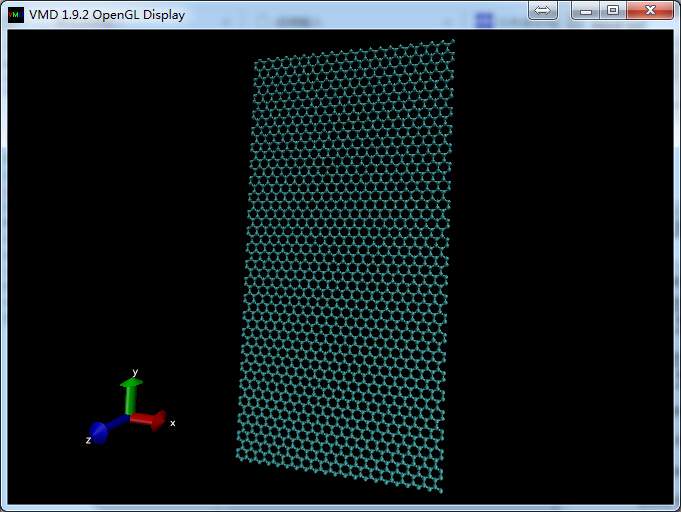
Task: Click the double-arrow resize button in title bar
Action: (542, 10)
